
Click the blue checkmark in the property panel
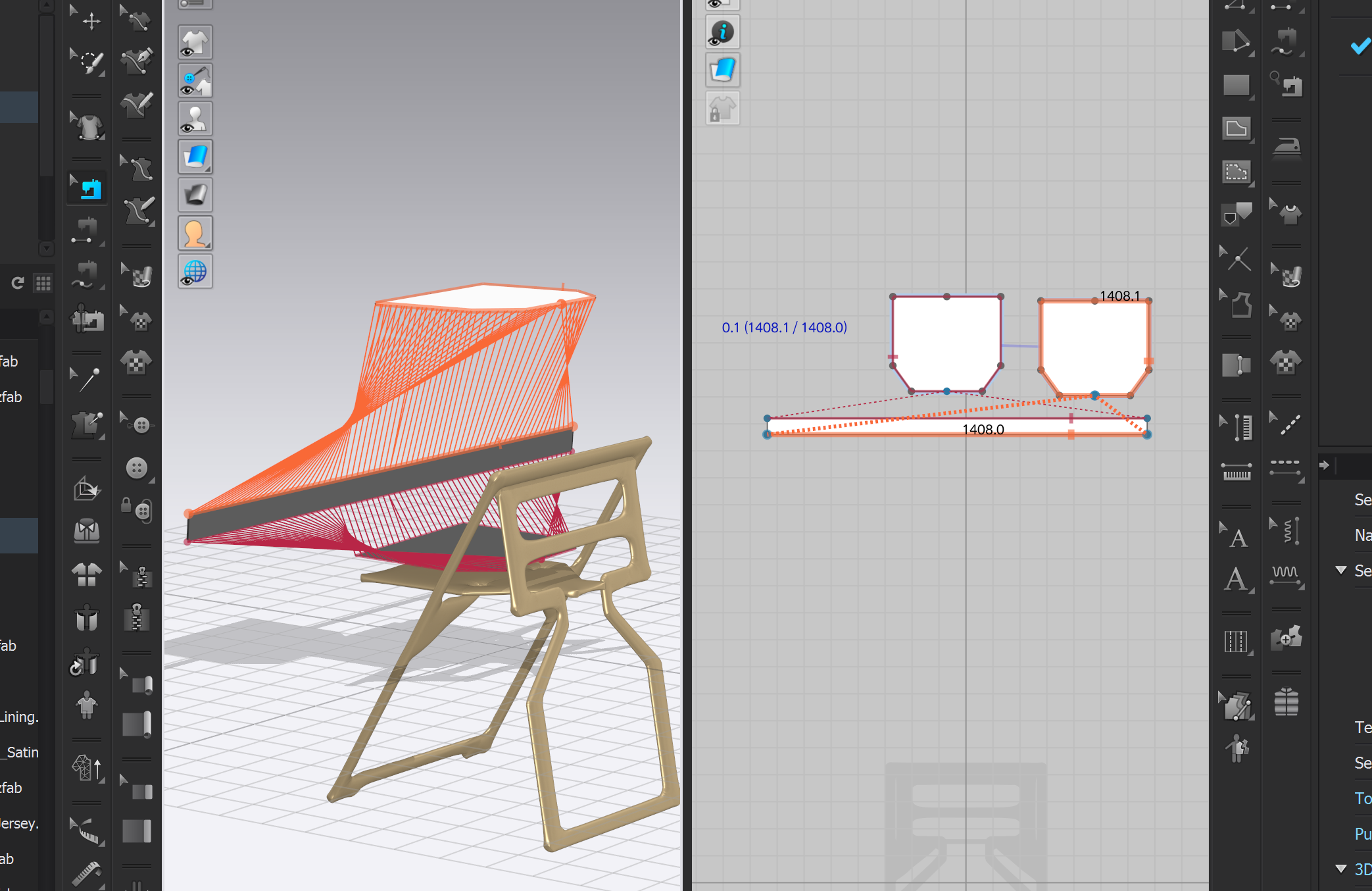point(1360,46)
